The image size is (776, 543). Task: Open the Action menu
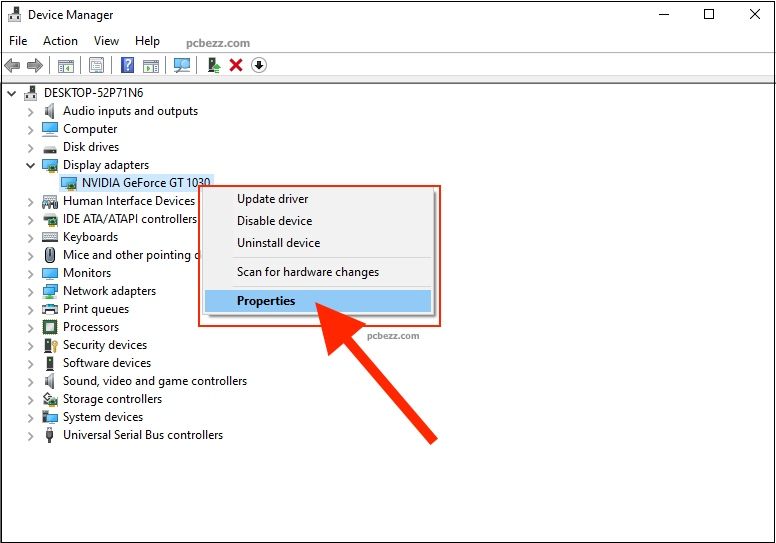(60, 41)
